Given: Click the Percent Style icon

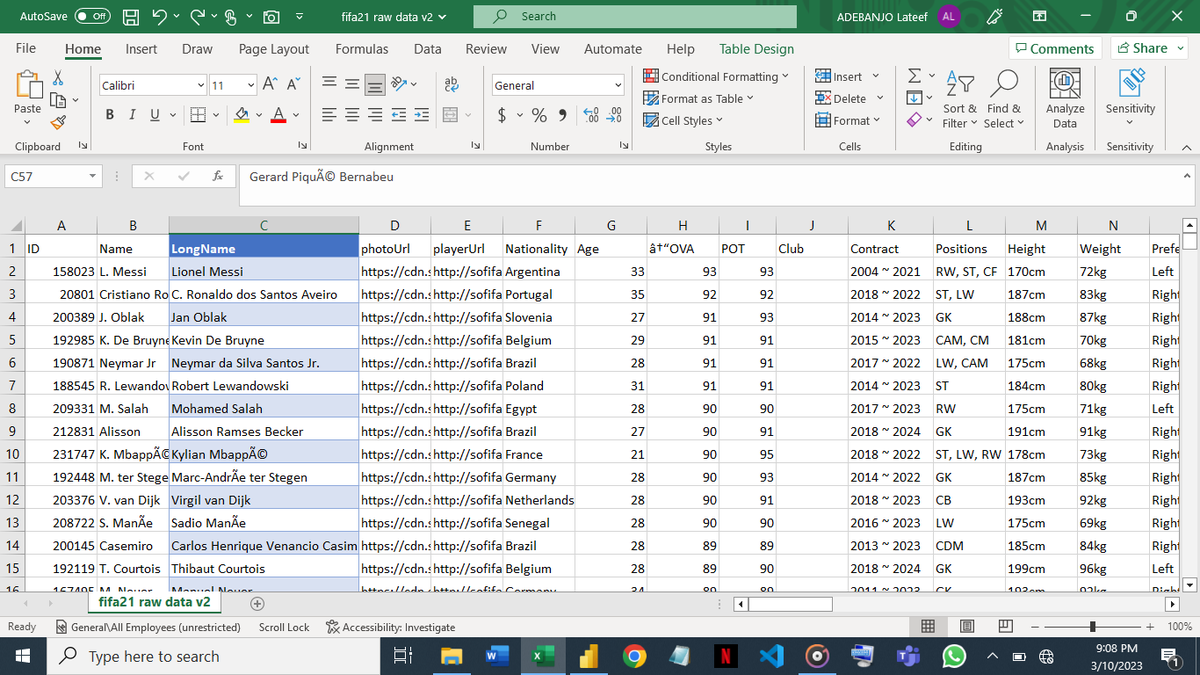Looking at the screenshot, I should [537, 114].
